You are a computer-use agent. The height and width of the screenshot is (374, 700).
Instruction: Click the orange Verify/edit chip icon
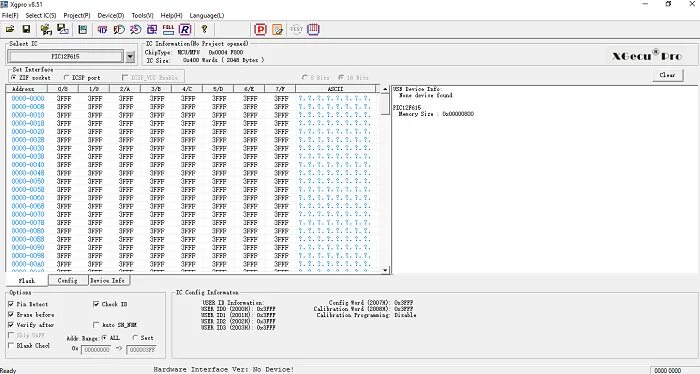[277, 29]
